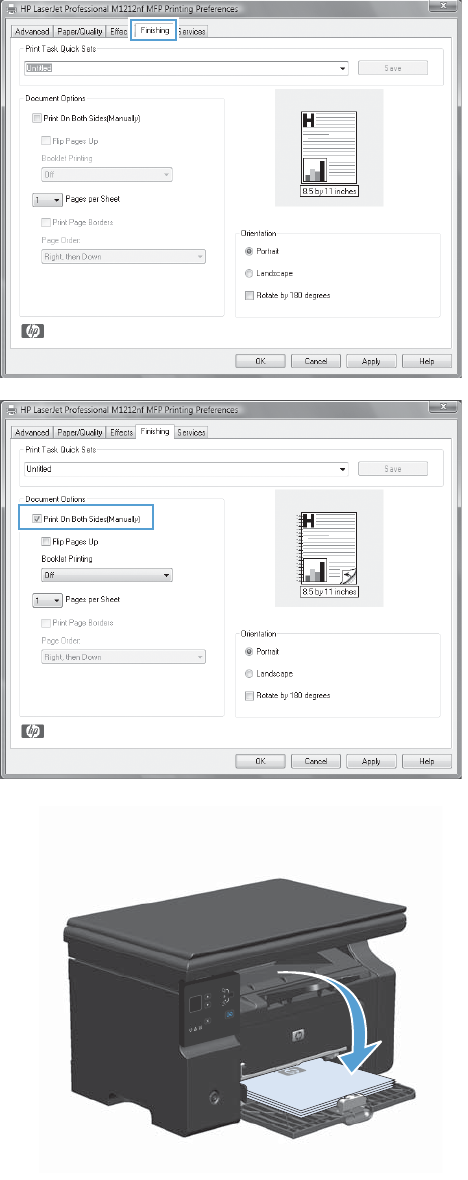Open Pages per Sheet dropdown in lower dialog
The height and width of the screenshot is (1180, 468).
click(47, 601)
